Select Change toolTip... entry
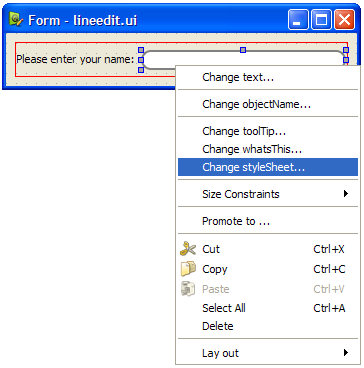This screenshot has height=368, width=364. (268, 131)
